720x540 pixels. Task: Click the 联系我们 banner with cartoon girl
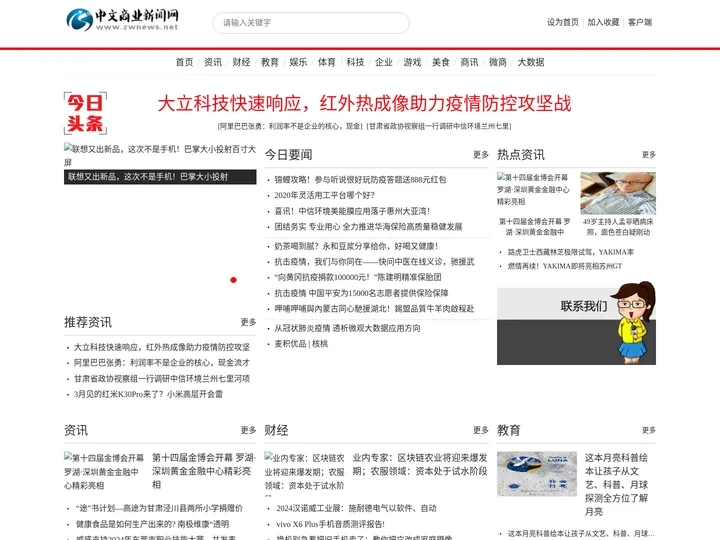(x=576, y=324)
